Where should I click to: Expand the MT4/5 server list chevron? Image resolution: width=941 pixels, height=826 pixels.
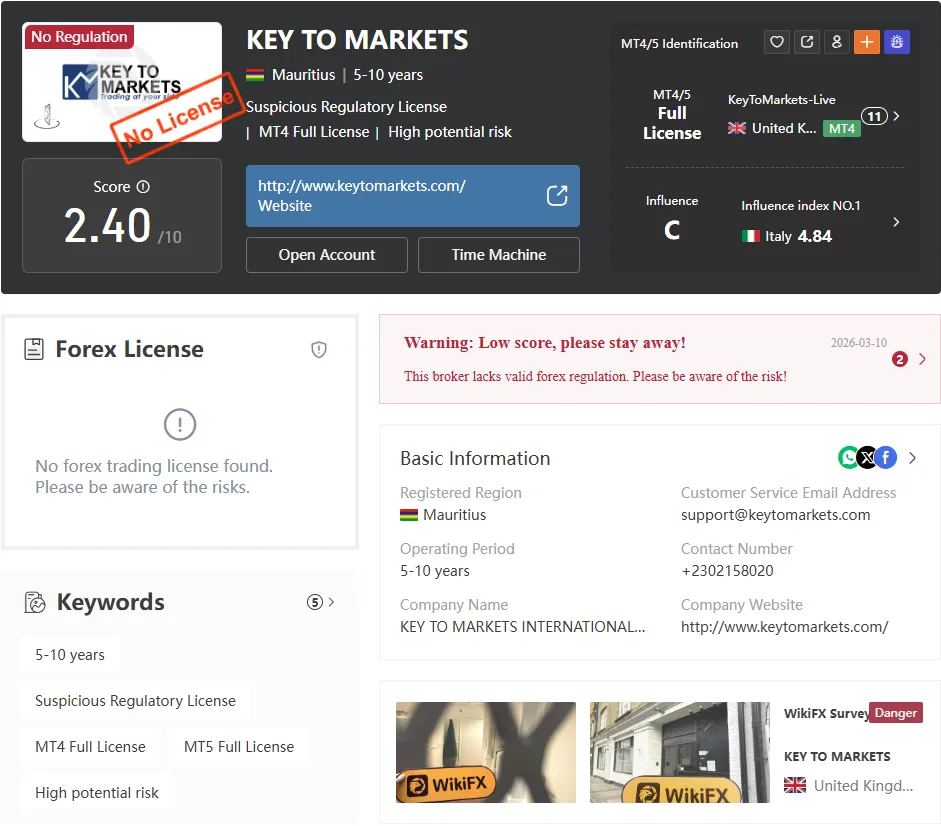[x=896, y=116]
